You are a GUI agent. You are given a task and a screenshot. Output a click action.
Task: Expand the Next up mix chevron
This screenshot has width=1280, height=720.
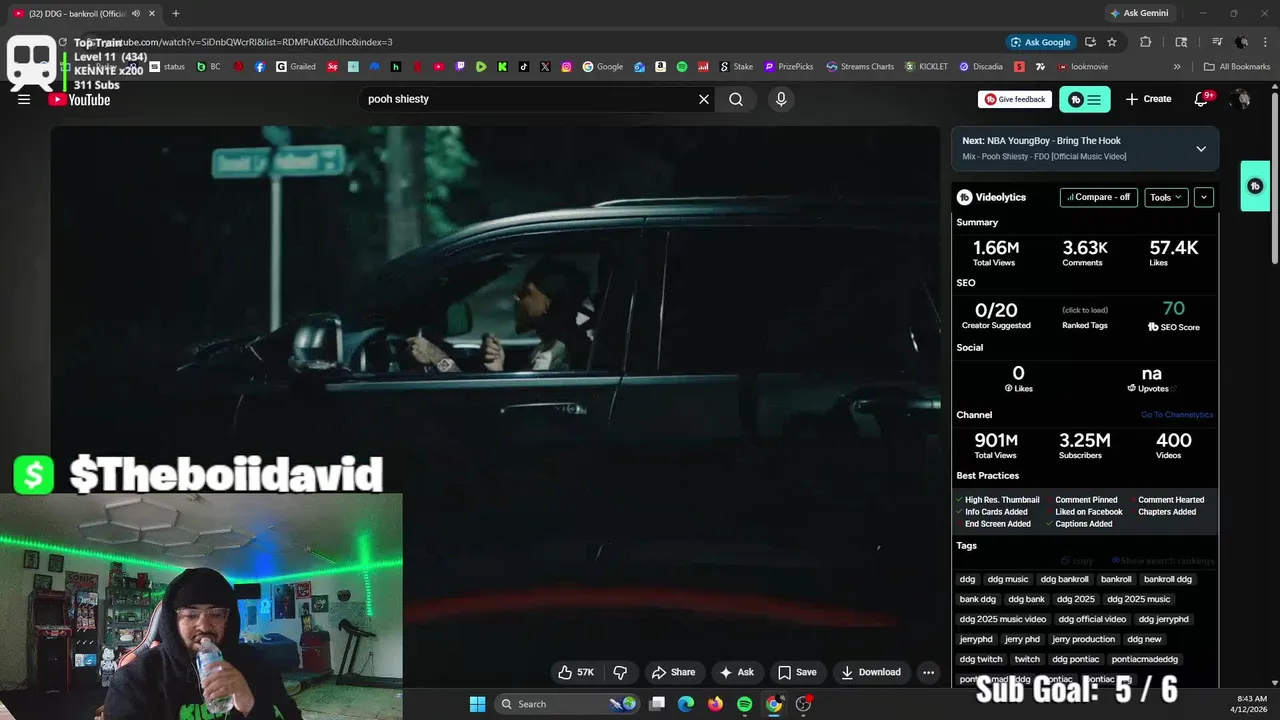1201,149
